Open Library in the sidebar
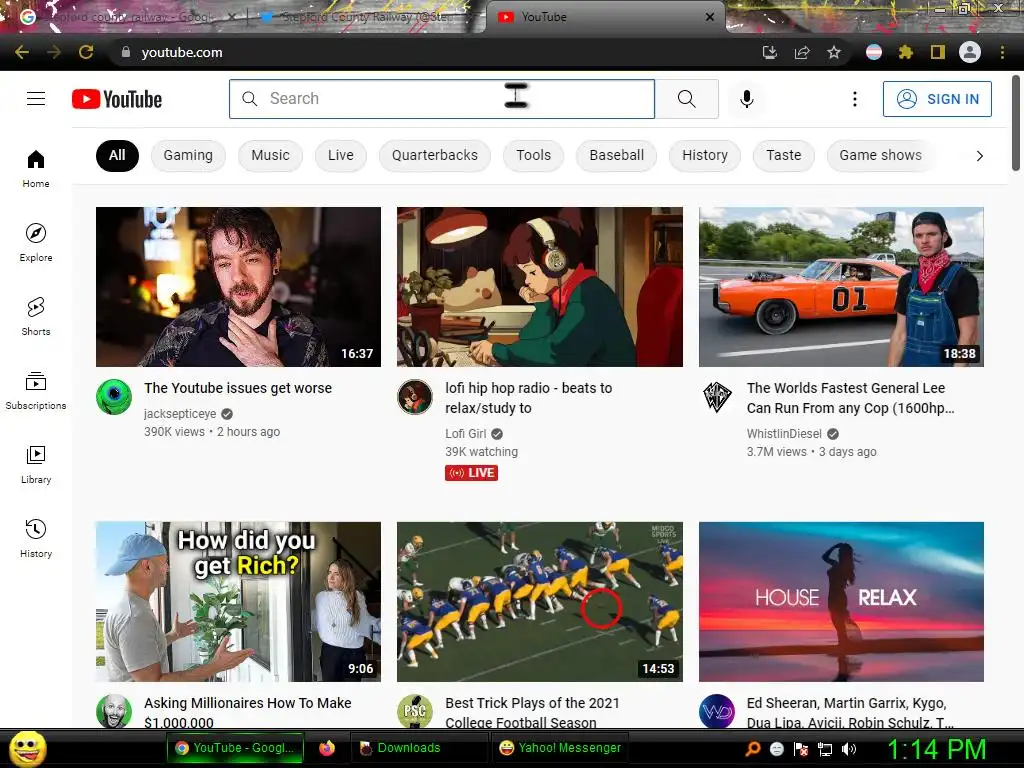This screenshot has height=768, width=1024. coord(36,464)
